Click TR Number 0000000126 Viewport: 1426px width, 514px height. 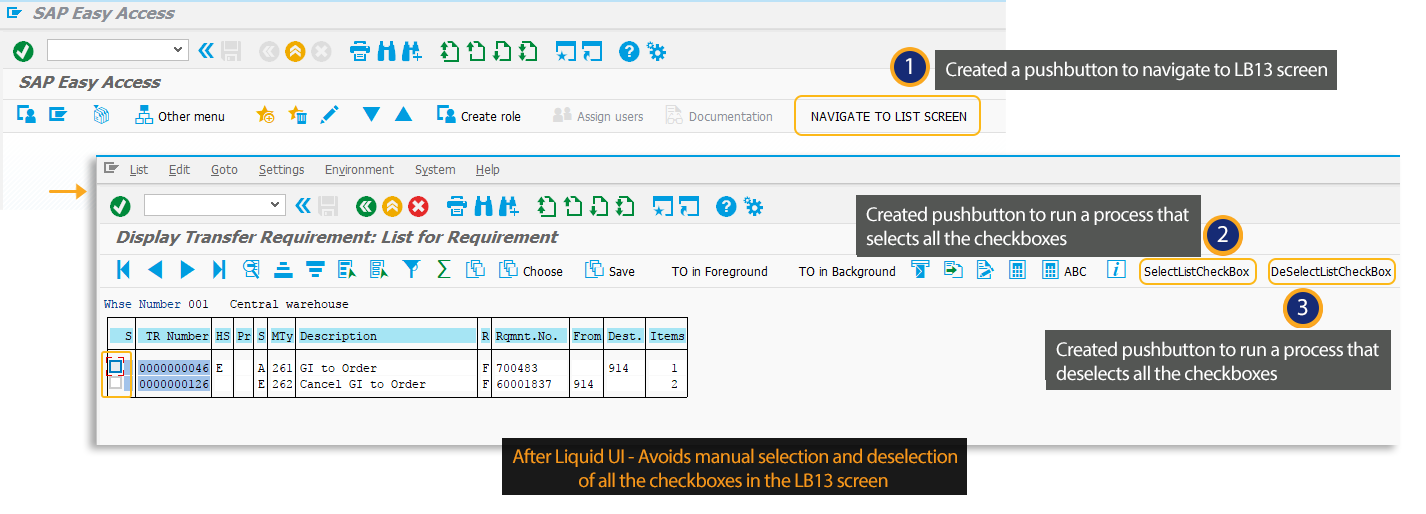[174, 384]
